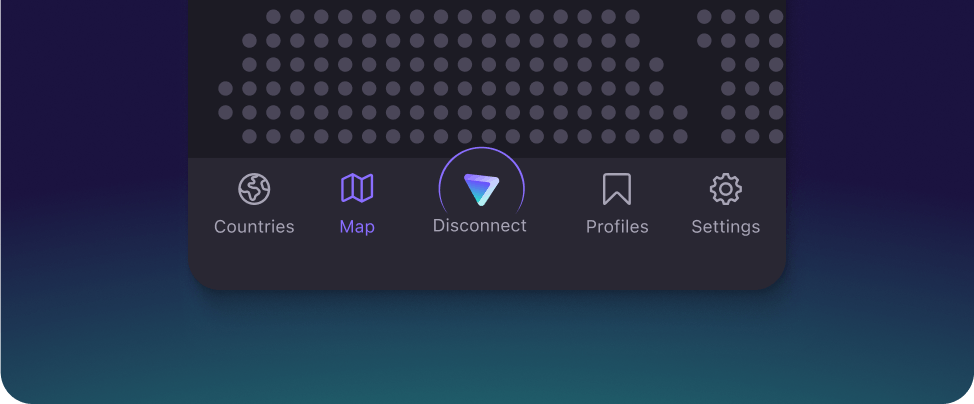Viewport: 974px width, 404px height.
Task: Open the Countries tab label
Action: (x=254, y=227)
